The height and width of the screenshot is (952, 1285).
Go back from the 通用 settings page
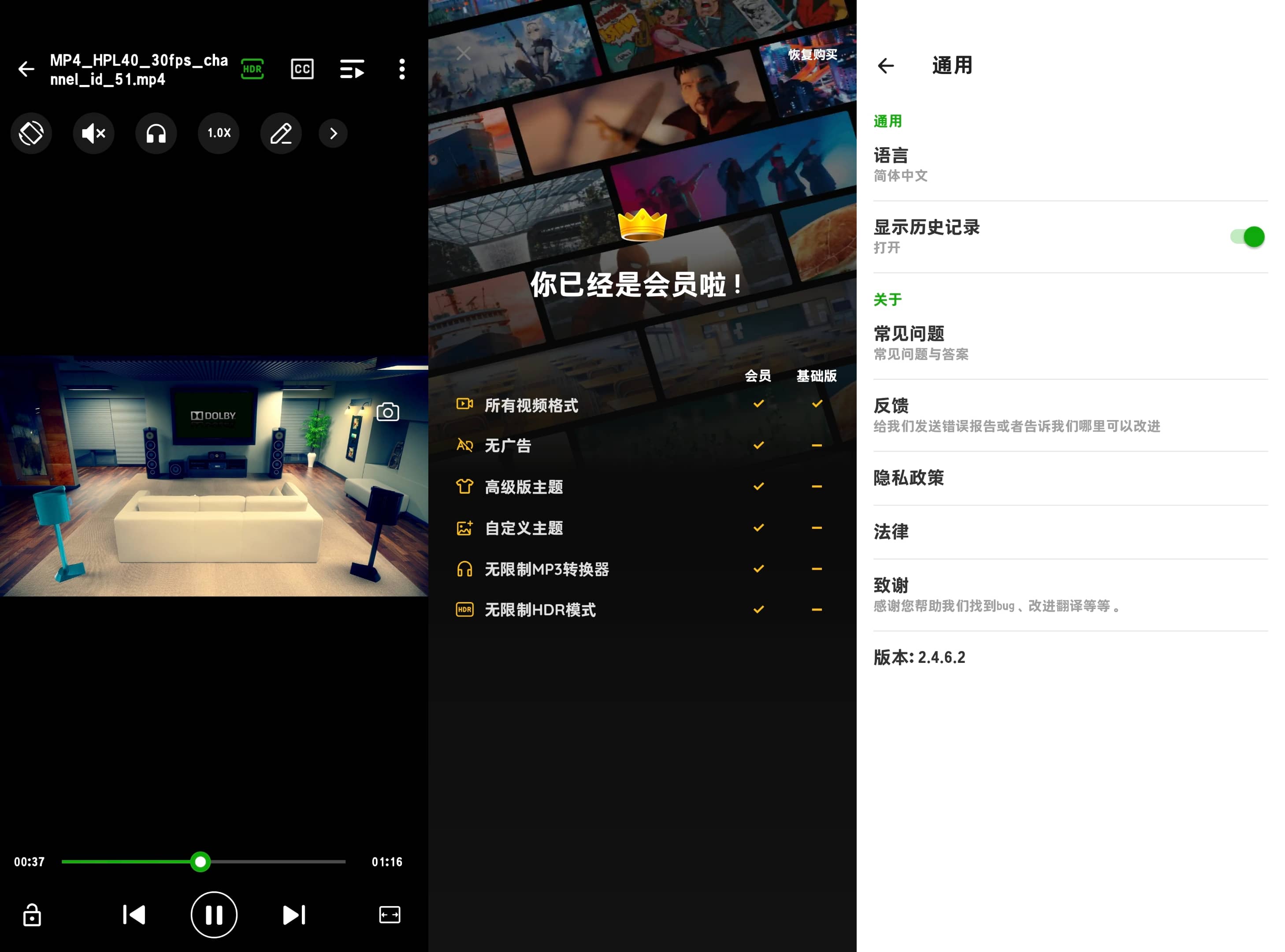[886, 66]
